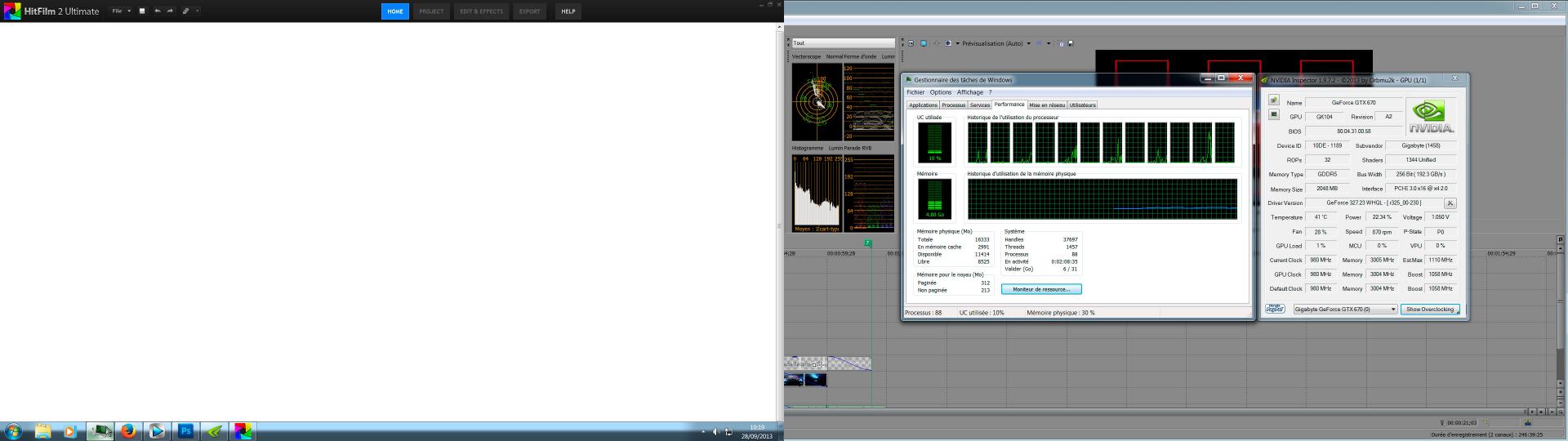The height and width of the screenshot is (441, 1568).
Task: Click the Totale memory value 16333
Action: click(x=982, y=239)
